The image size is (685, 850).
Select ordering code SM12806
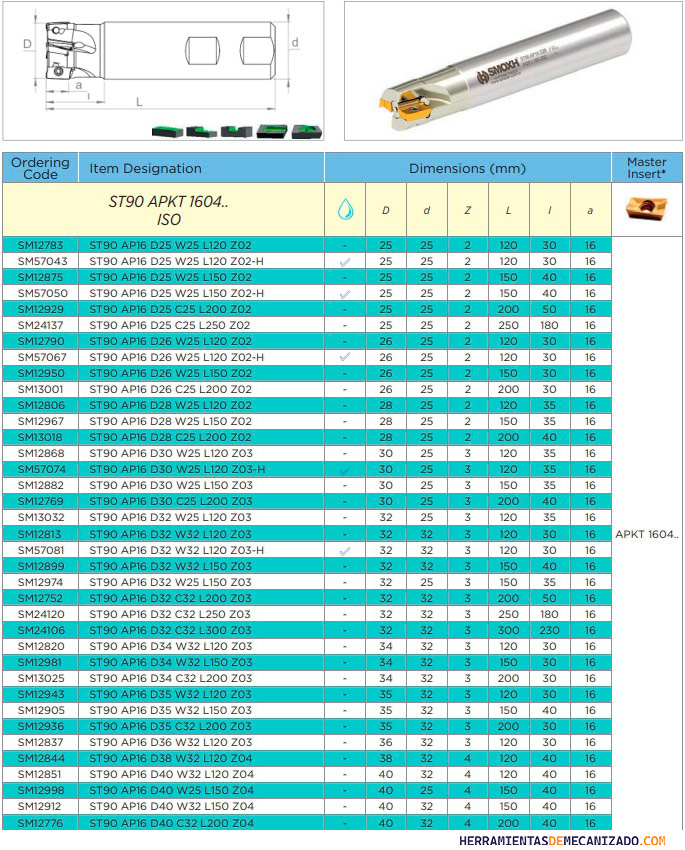click(41, 405)
